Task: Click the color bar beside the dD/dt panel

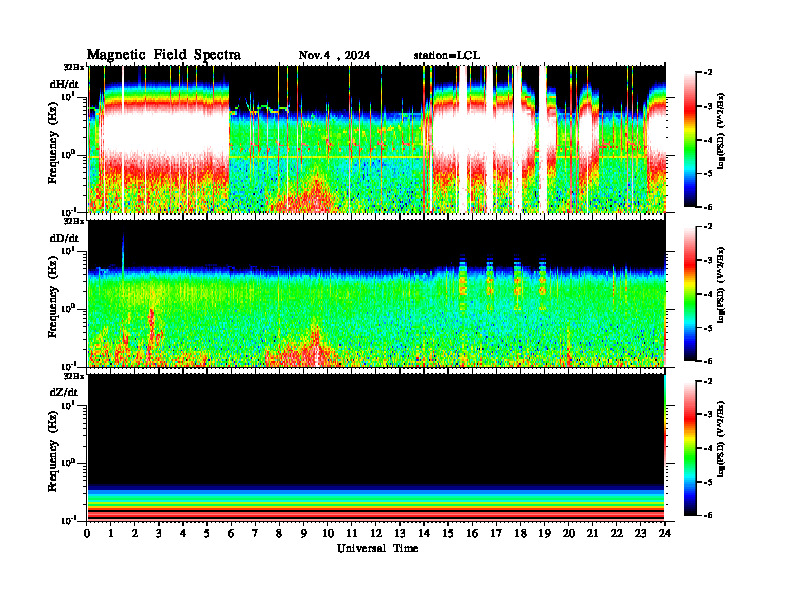Action: [x=690, y=294]
